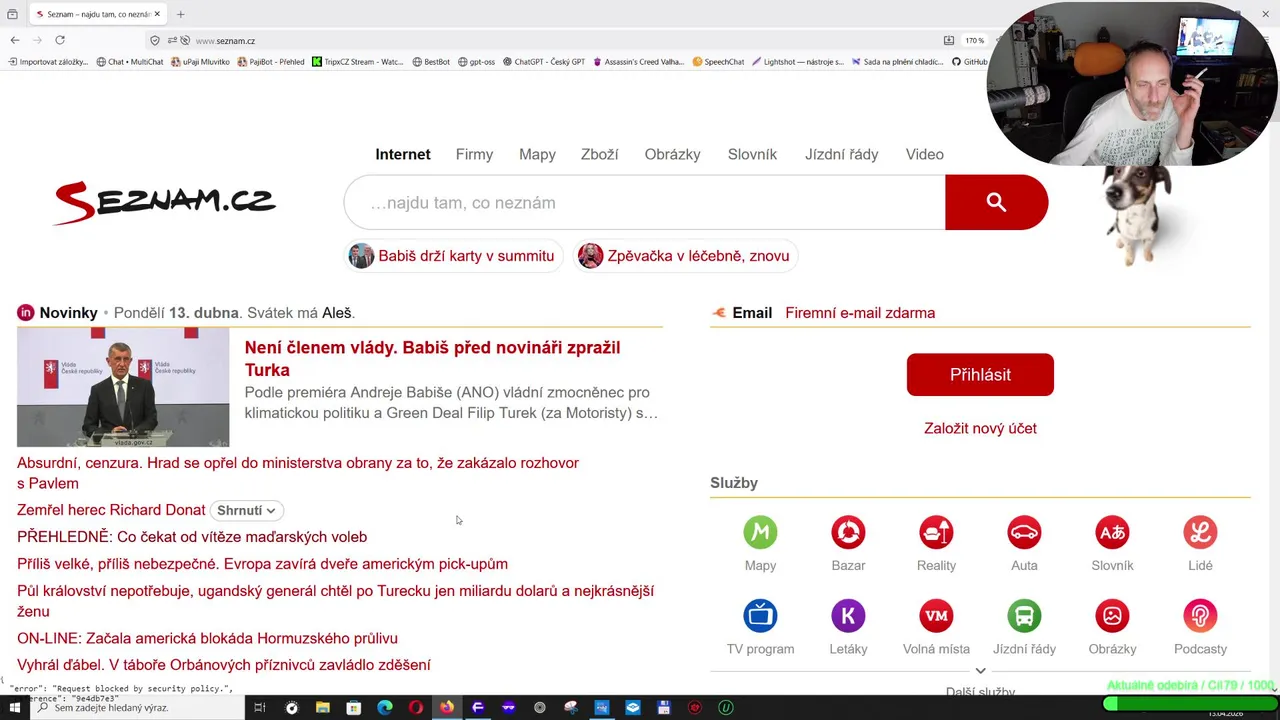Reload the page with the refresh icon

60,40
